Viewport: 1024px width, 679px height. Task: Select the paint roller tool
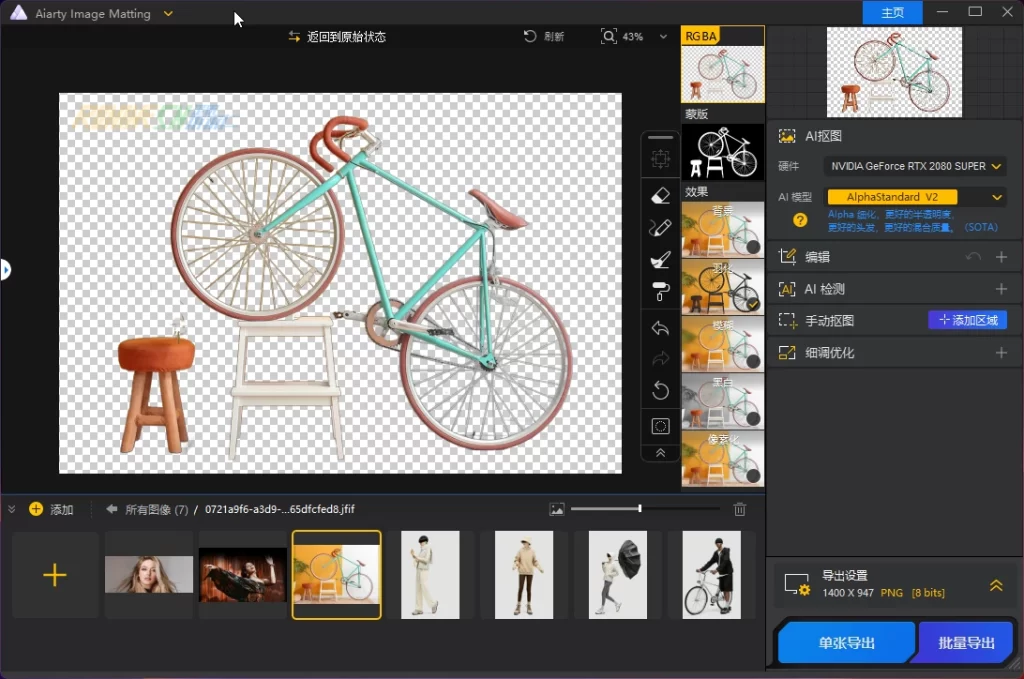tap(660, 292)
